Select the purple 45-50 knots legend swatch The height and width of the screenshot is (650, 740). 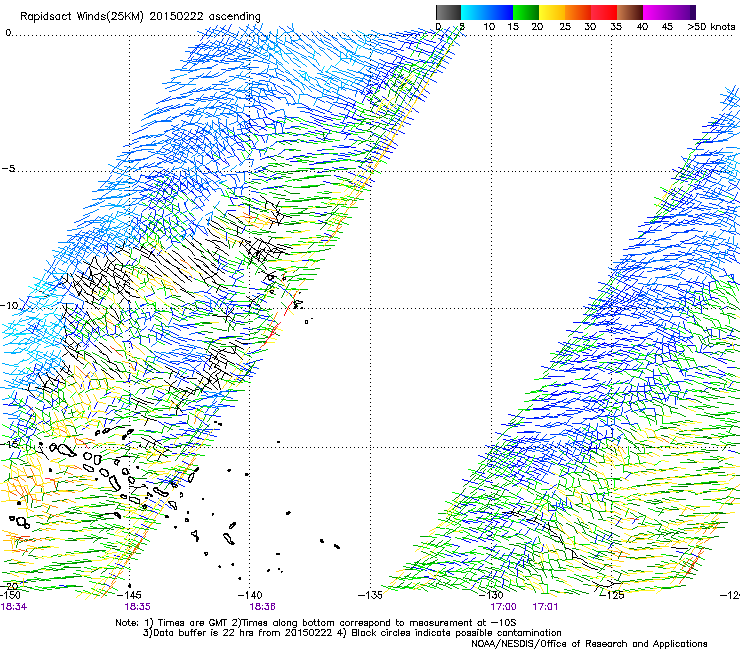coord(682,12)
